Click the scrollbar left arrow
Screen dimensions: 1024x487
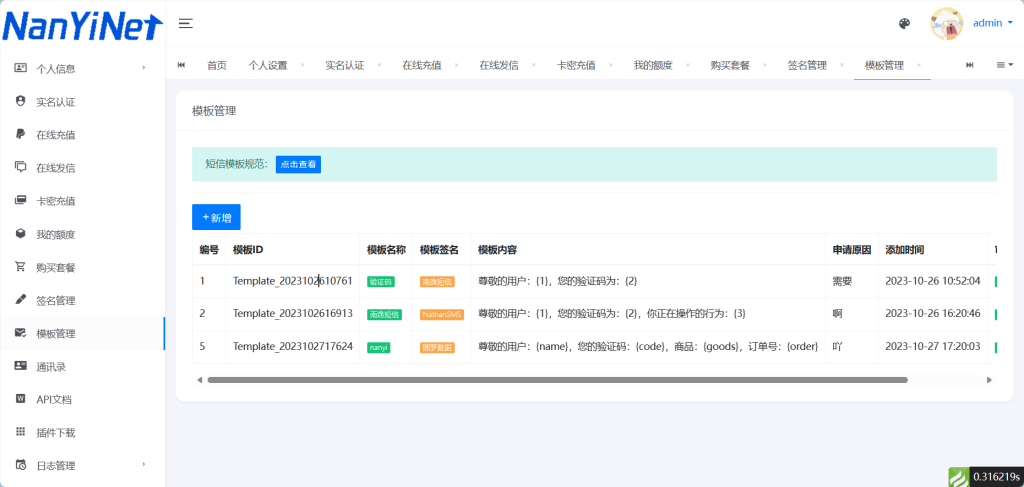coord(200,379)
